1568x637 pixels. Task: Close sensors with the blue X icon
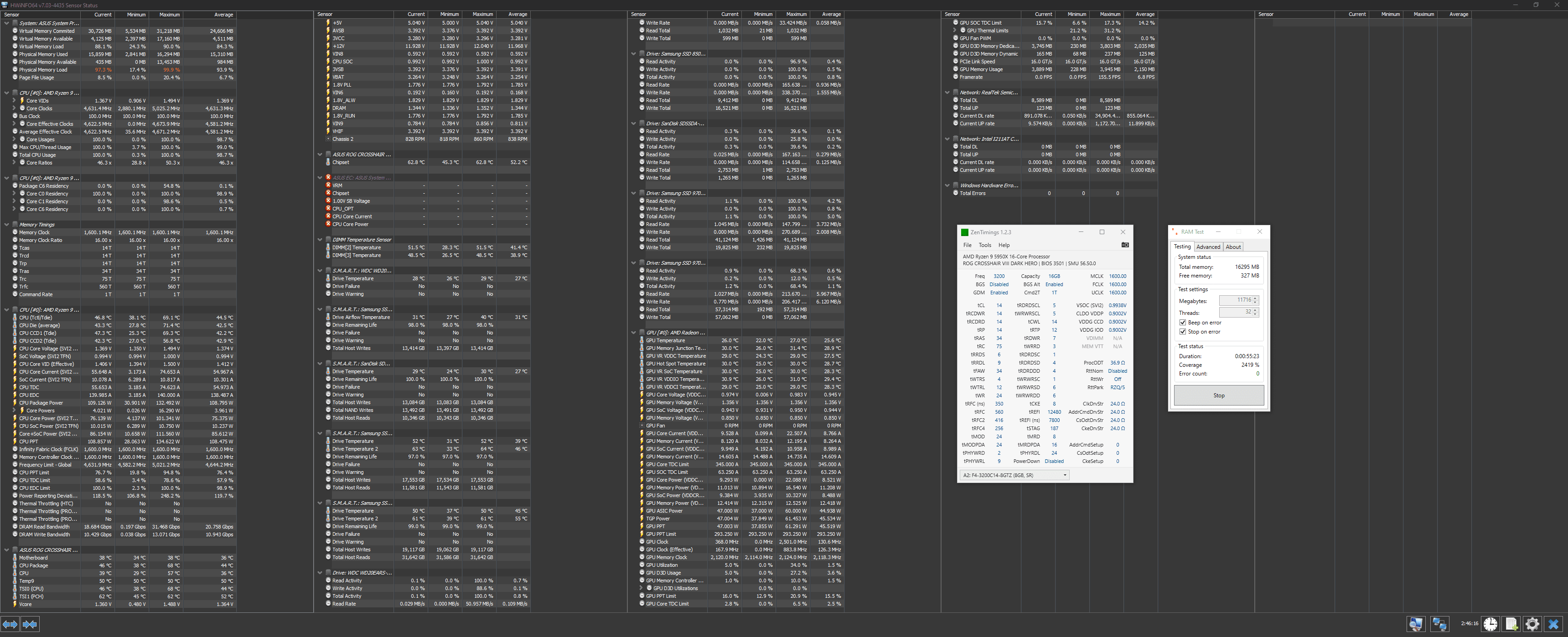pyautogui.click(x=1553, y=624)
